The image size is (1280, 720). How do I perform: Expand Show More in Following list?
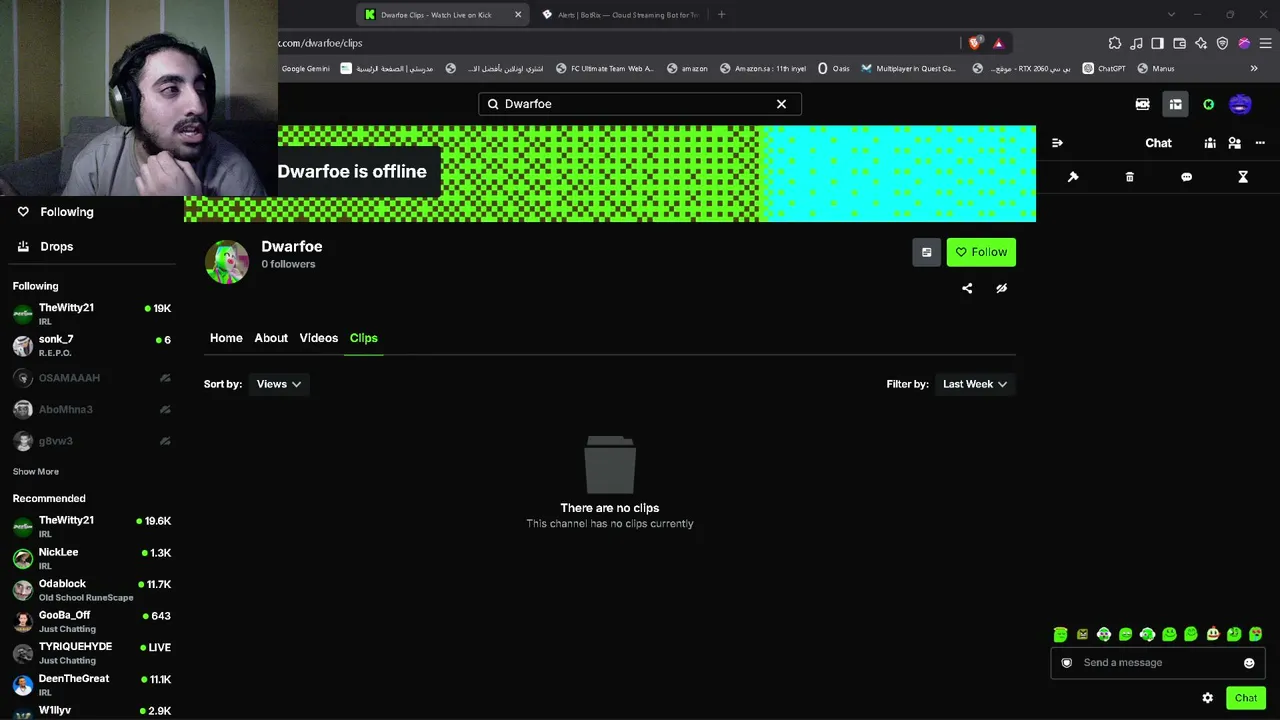[36, 472]
